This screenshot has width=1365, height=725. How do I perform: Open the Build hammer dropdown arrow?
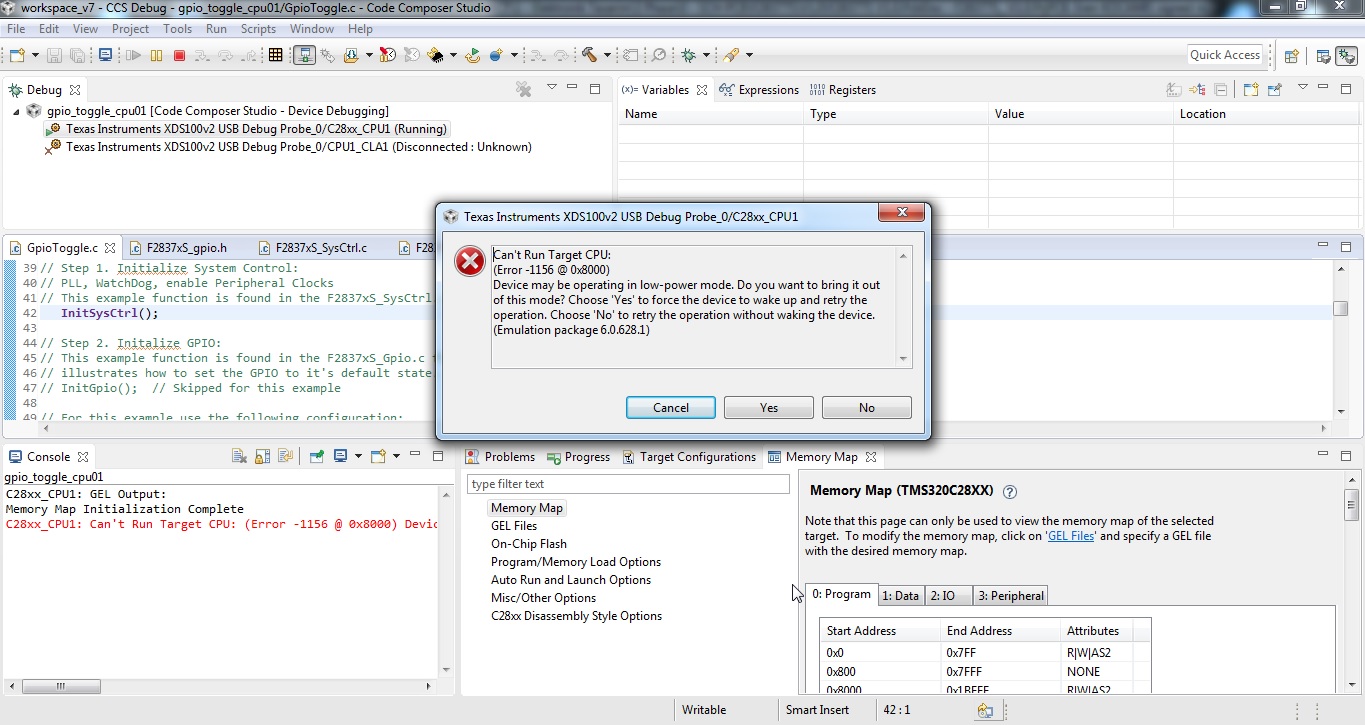tap(606, 55)
